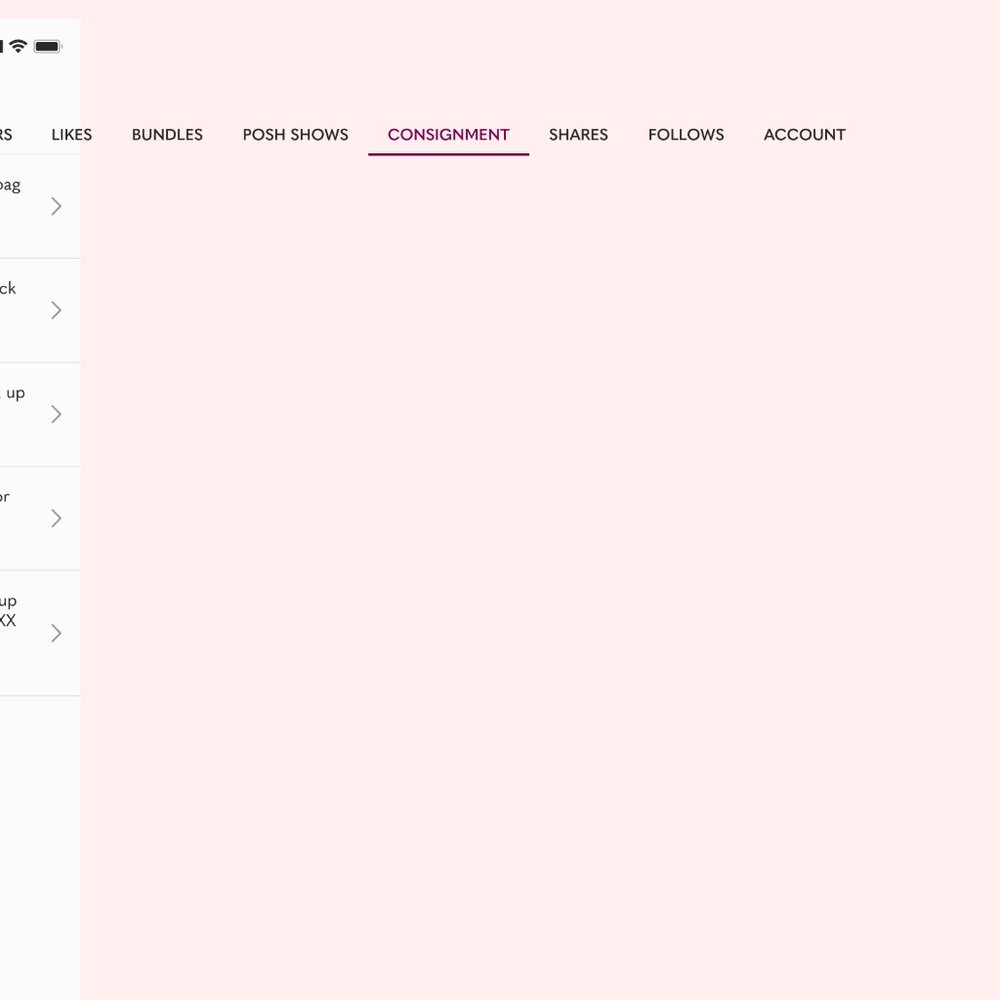Click the list item text ending in "bag"

pos(9,186)
